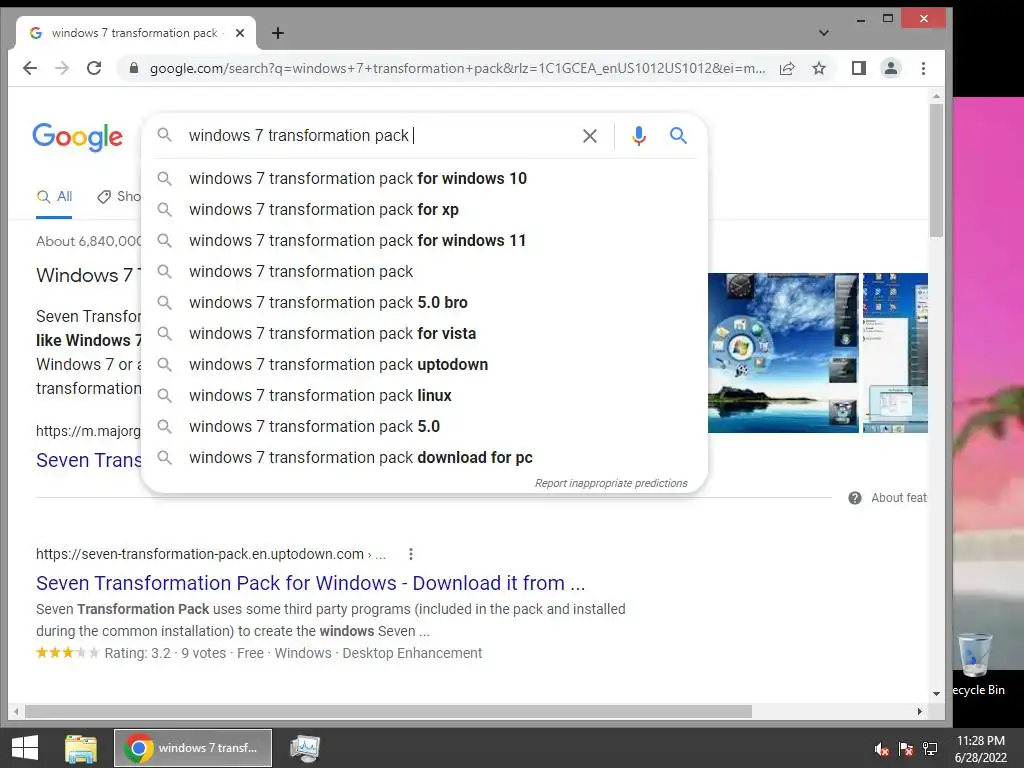Select suggestion 'for windows 11'
This screenshot has width=1024, height=768.
click(424, 240)
